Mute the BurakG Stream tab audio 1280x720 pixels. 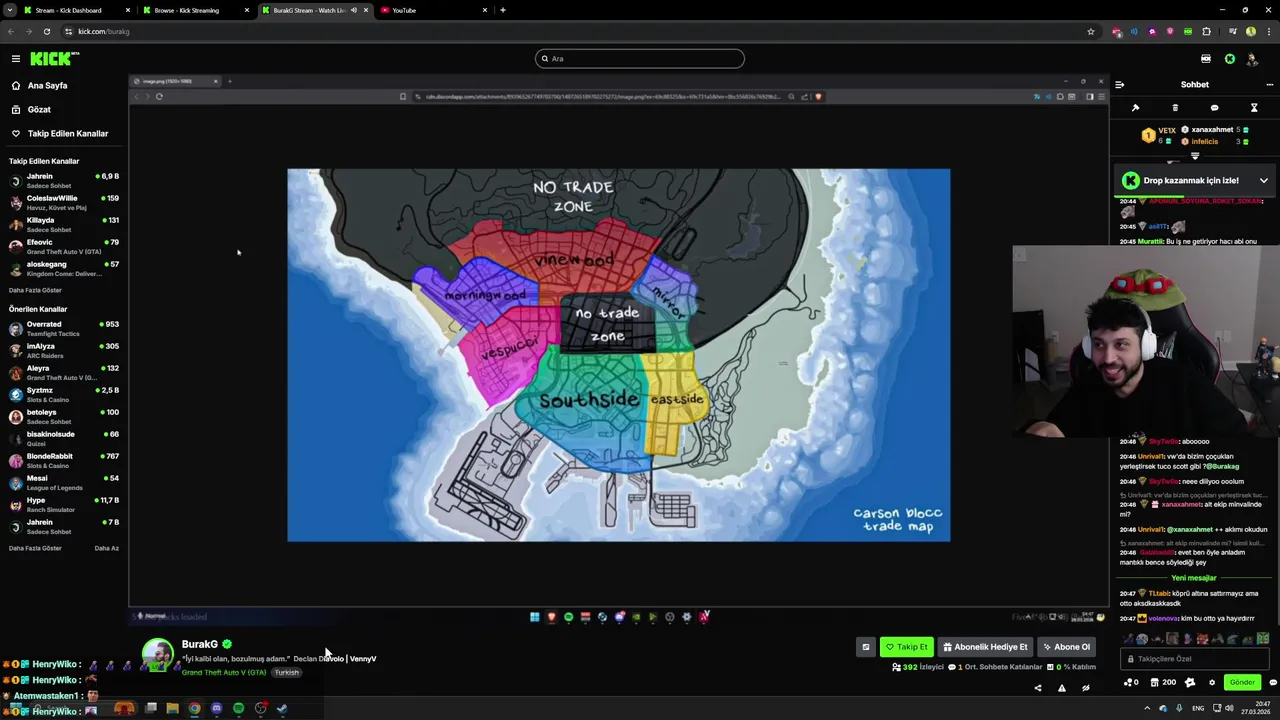[353, 10]
